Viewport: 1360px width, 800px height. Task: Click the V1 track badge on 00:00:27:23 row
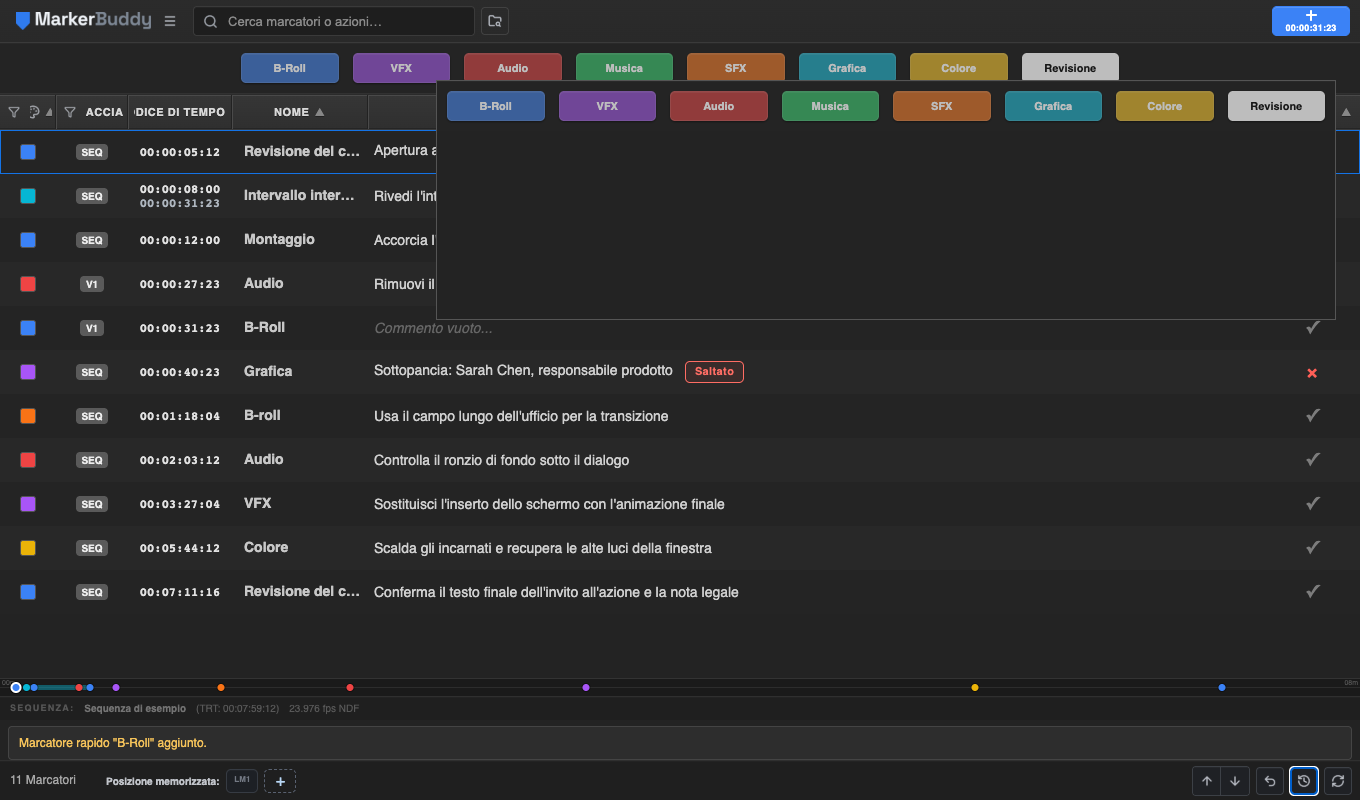[x=92, y=284]
